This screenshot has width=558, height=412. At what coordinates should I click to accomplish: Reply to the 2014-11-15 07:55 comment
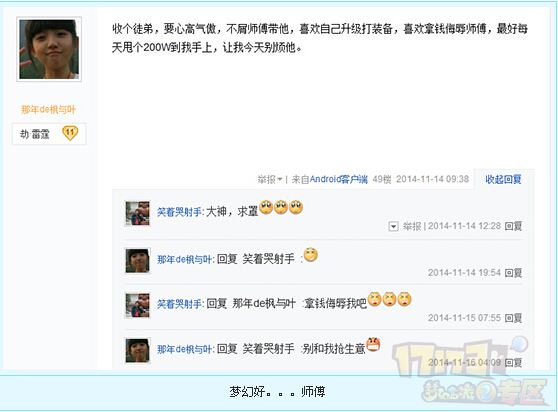click(513, 318)
